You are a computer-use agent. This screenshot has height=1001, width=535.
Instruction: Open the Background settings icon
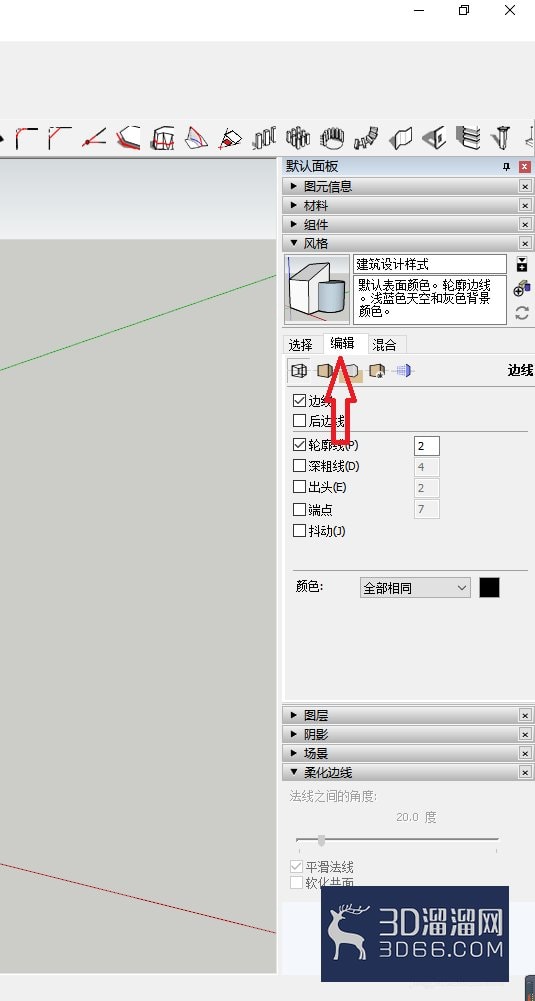(x=352, y=370)
